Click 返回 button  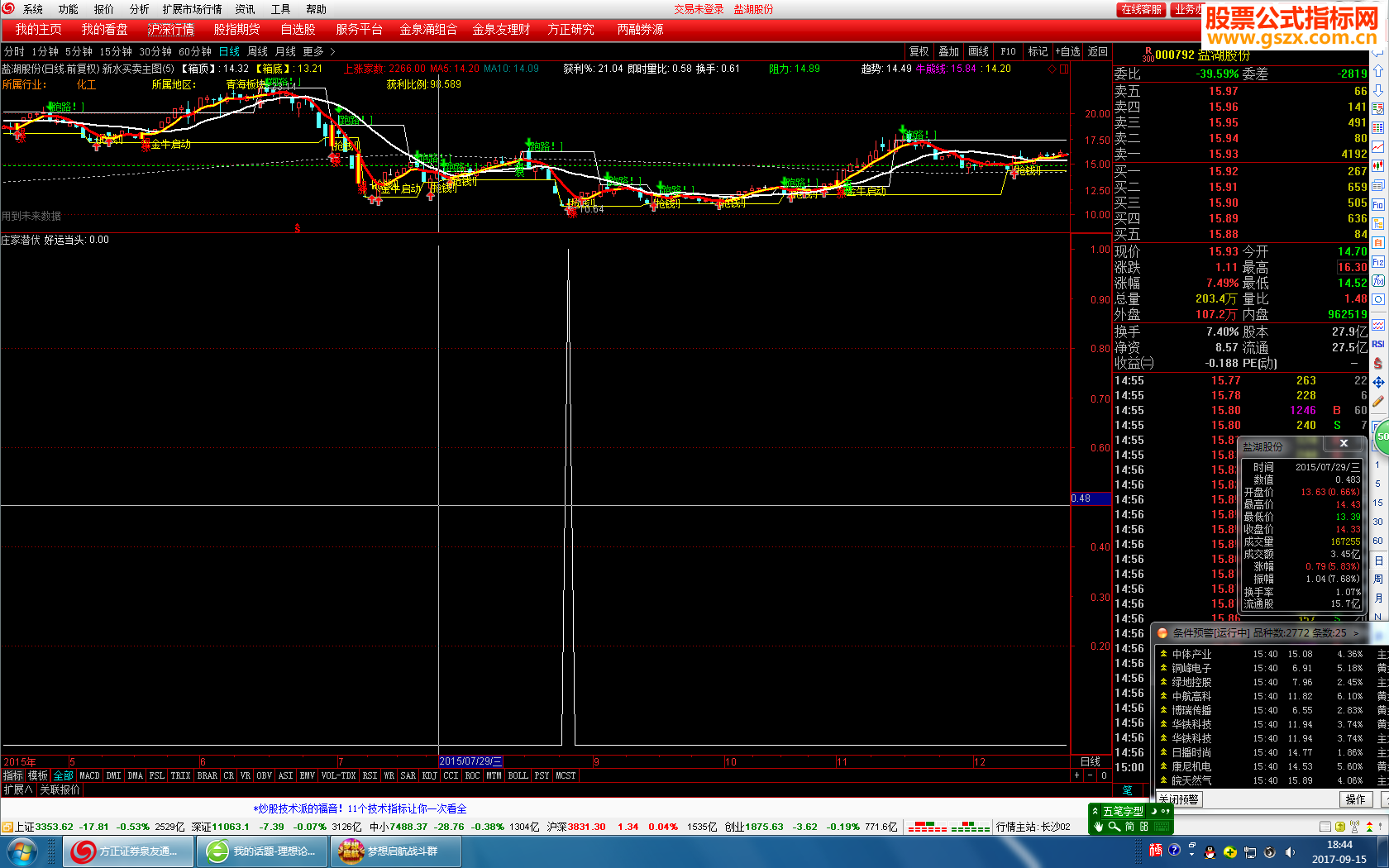click(x=1097, y=51)
